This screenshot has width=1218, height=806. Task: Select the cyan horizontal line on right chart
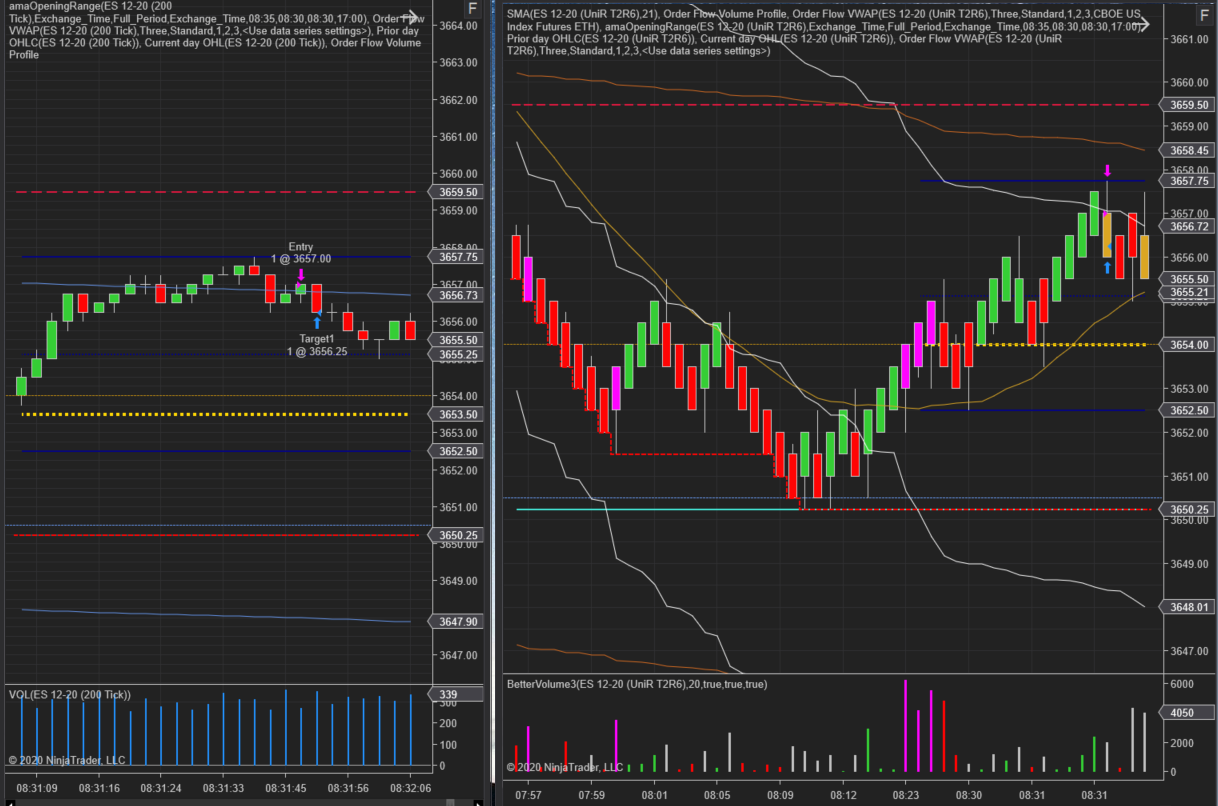tap(658, 509)
